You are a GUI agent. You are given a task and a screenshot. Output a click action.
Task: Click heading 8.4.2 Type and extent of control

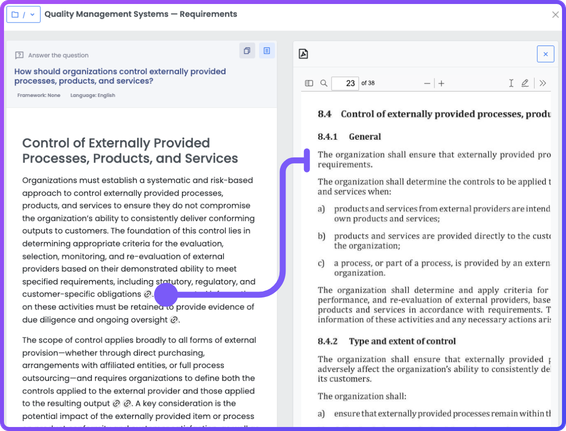(x=387, y=341)
